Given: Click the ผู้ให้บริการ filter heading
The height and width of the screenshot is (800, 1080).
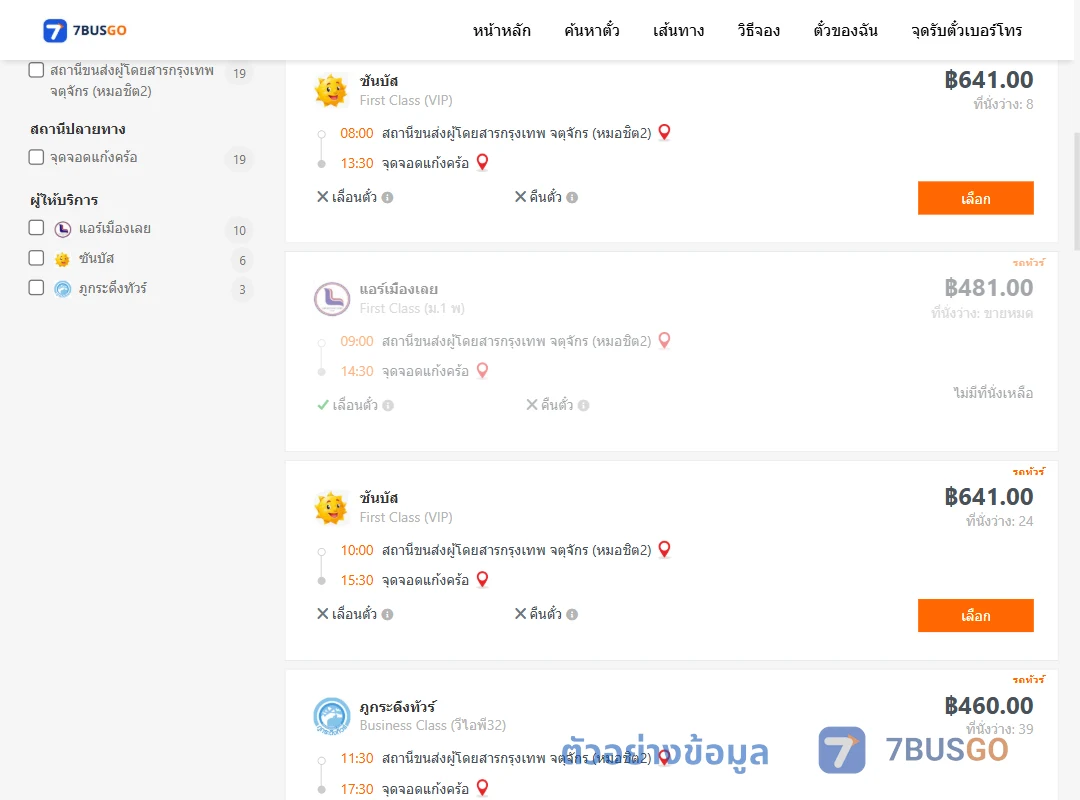Looking at the screenshot, I should [x=64, y=200].
